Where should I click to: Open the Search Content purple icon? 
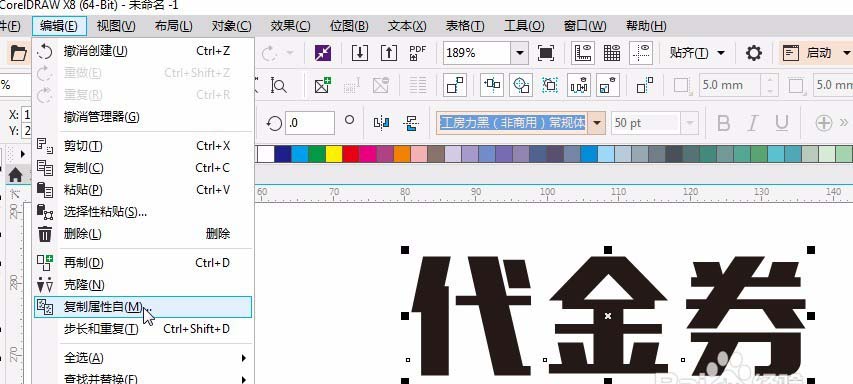pos(323,53)
